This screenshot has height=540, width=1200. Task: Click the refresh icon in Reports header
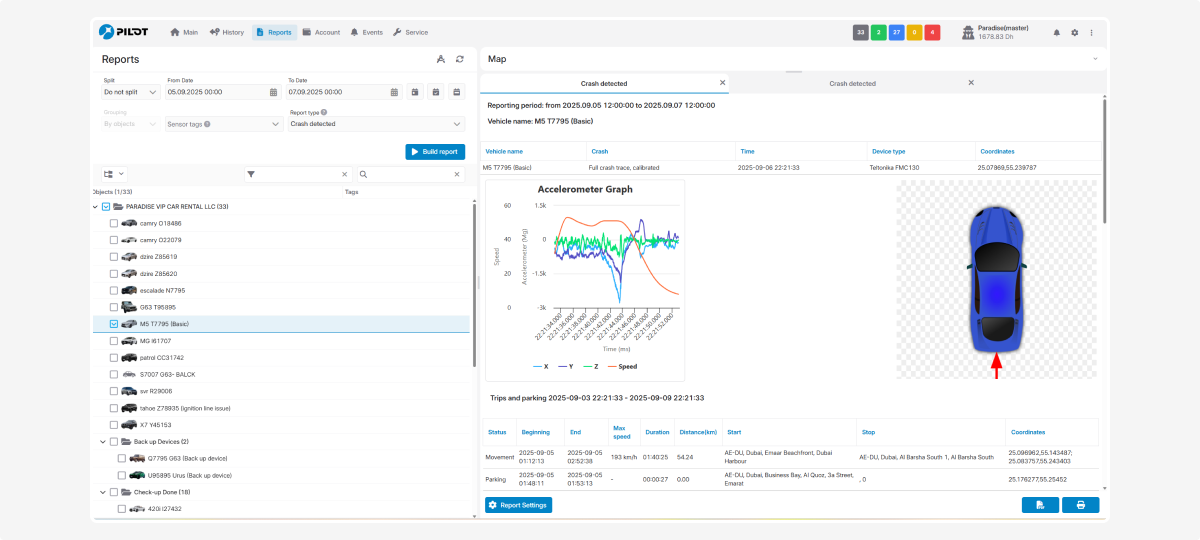(459, 59)
